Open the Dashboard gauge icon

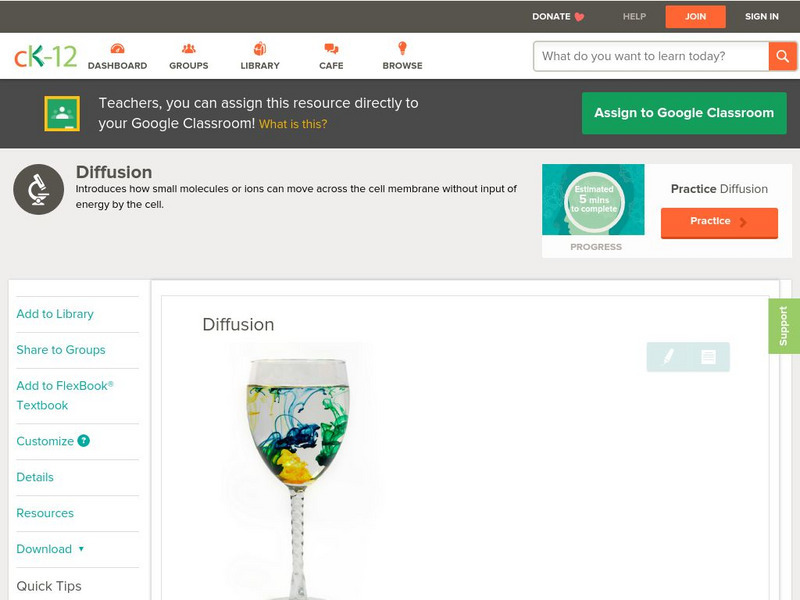point(117,48)
